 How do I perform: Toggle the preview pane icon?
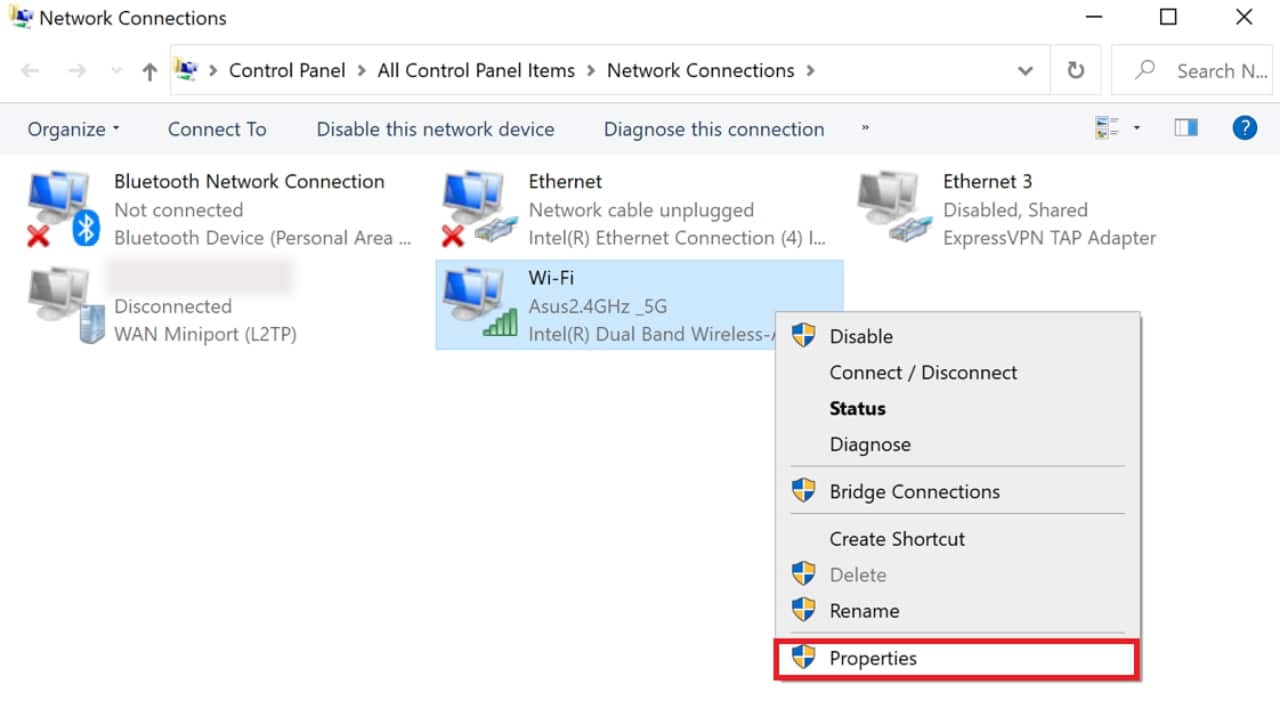click(x=1186, y=128)
